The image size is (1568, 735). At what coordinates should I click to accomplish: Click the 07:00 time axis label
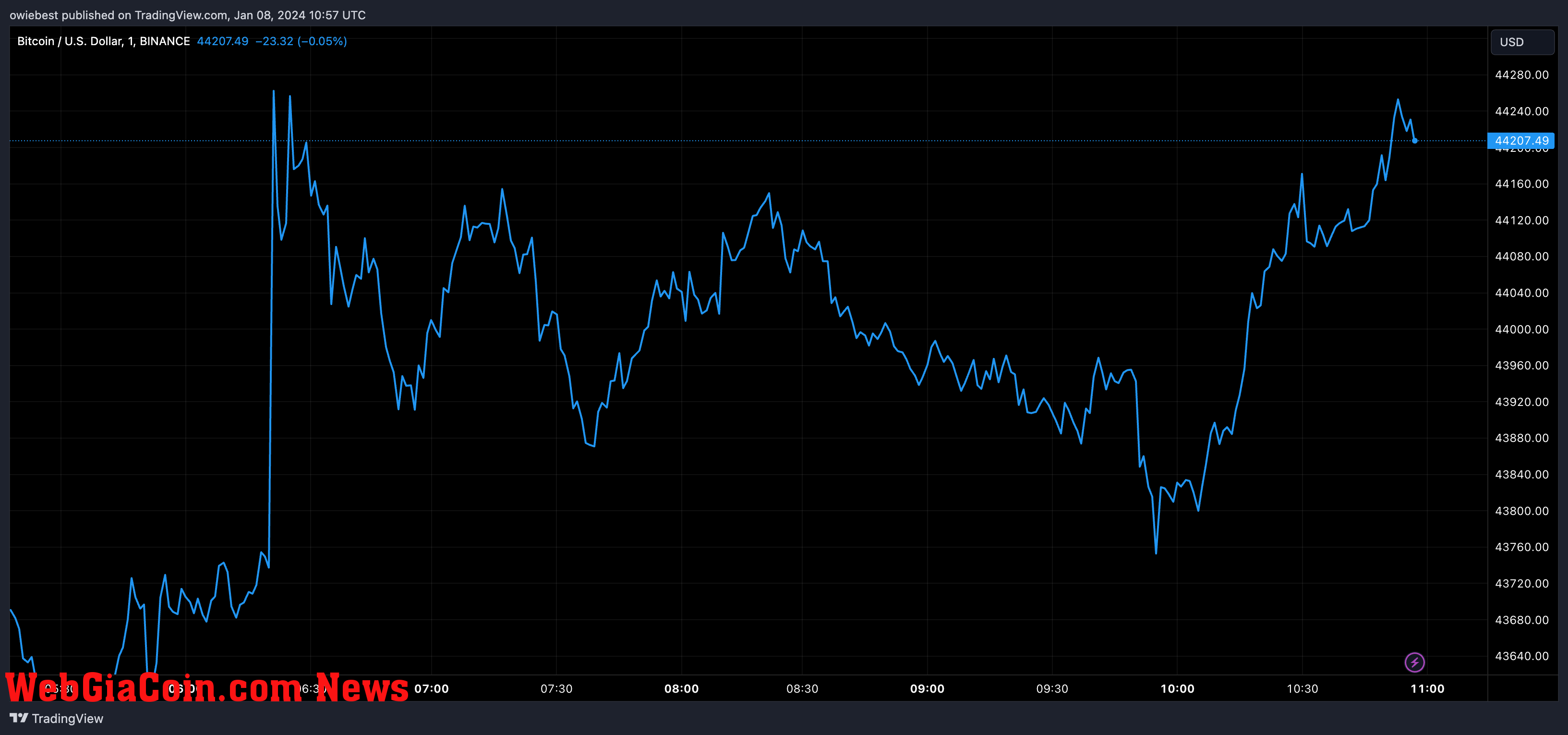(432, 689)
